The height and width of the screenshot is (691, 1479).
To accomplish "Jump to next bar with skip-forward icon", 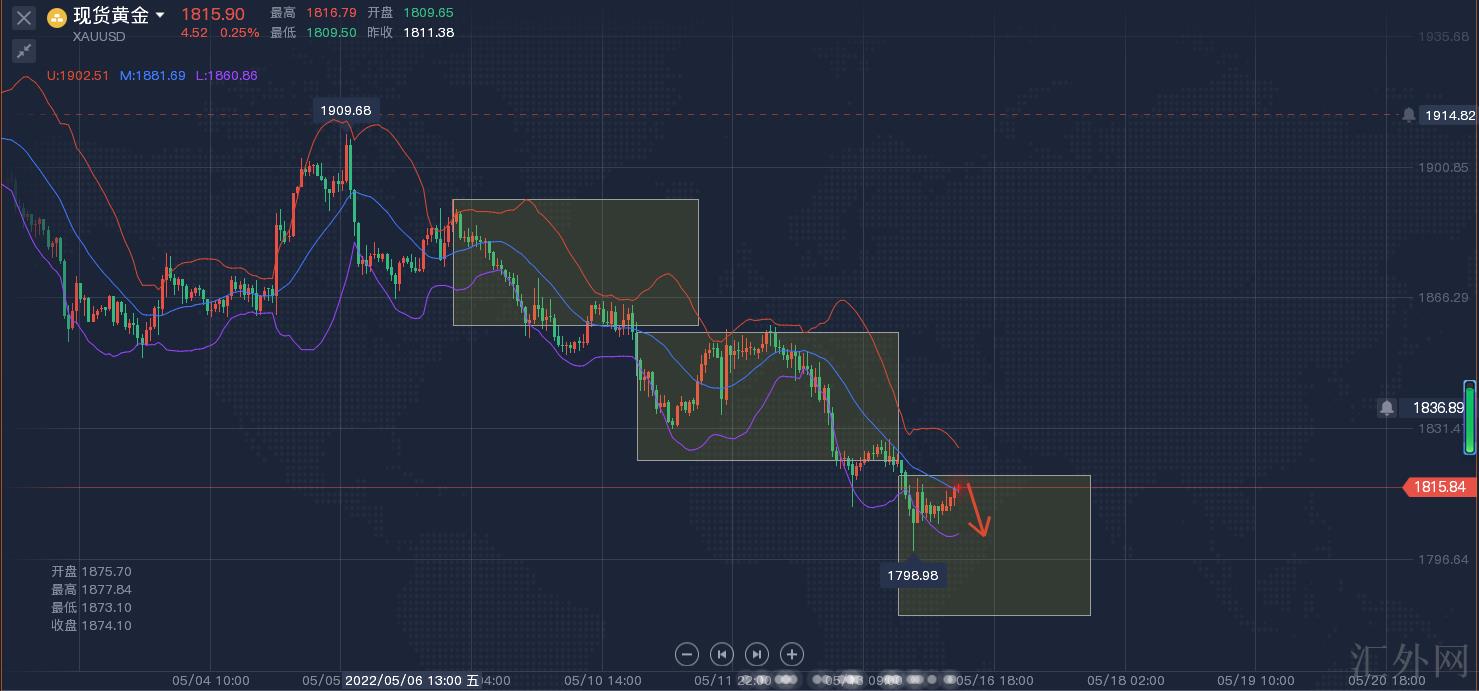I will [x=757, y=654].
